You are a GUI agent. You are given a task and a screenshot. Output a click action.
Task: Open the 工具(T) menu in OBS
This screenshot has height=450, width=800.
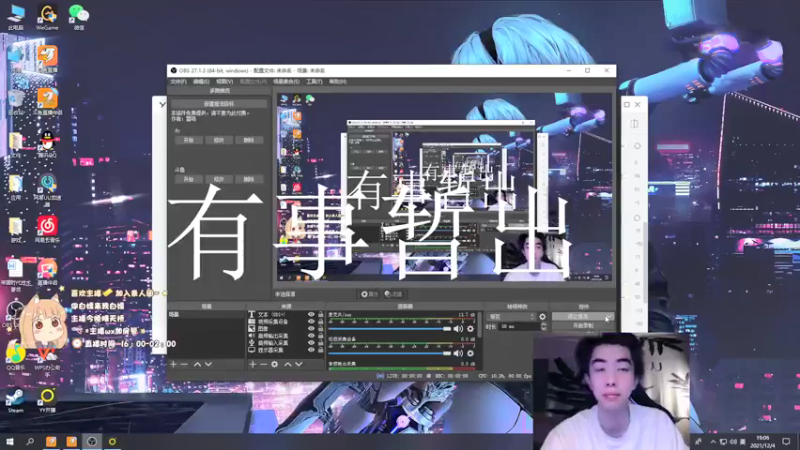click(314, 82)
